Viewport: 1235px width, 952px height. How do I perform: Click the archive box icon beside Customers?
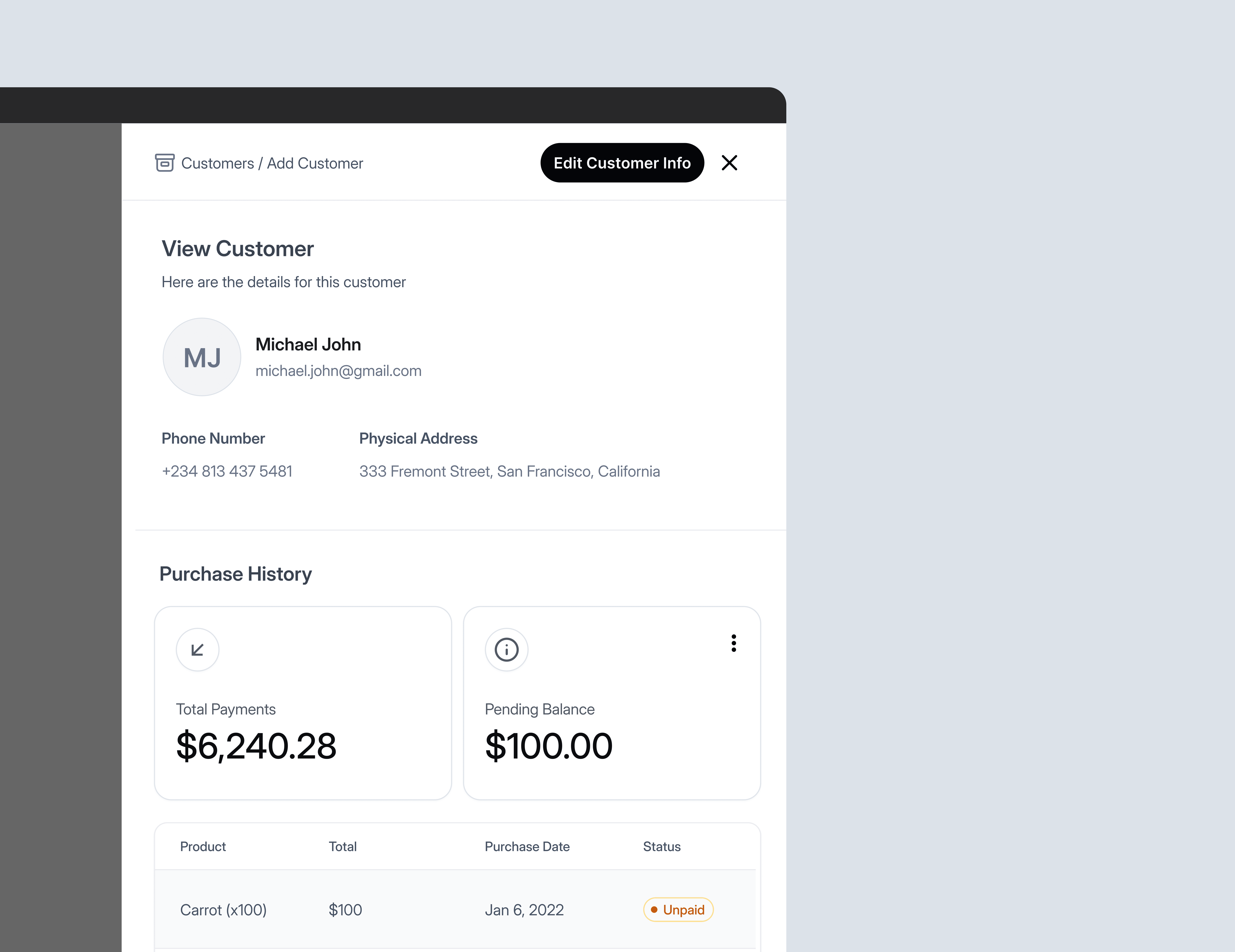pyautogui.click(x=165, y=163)
